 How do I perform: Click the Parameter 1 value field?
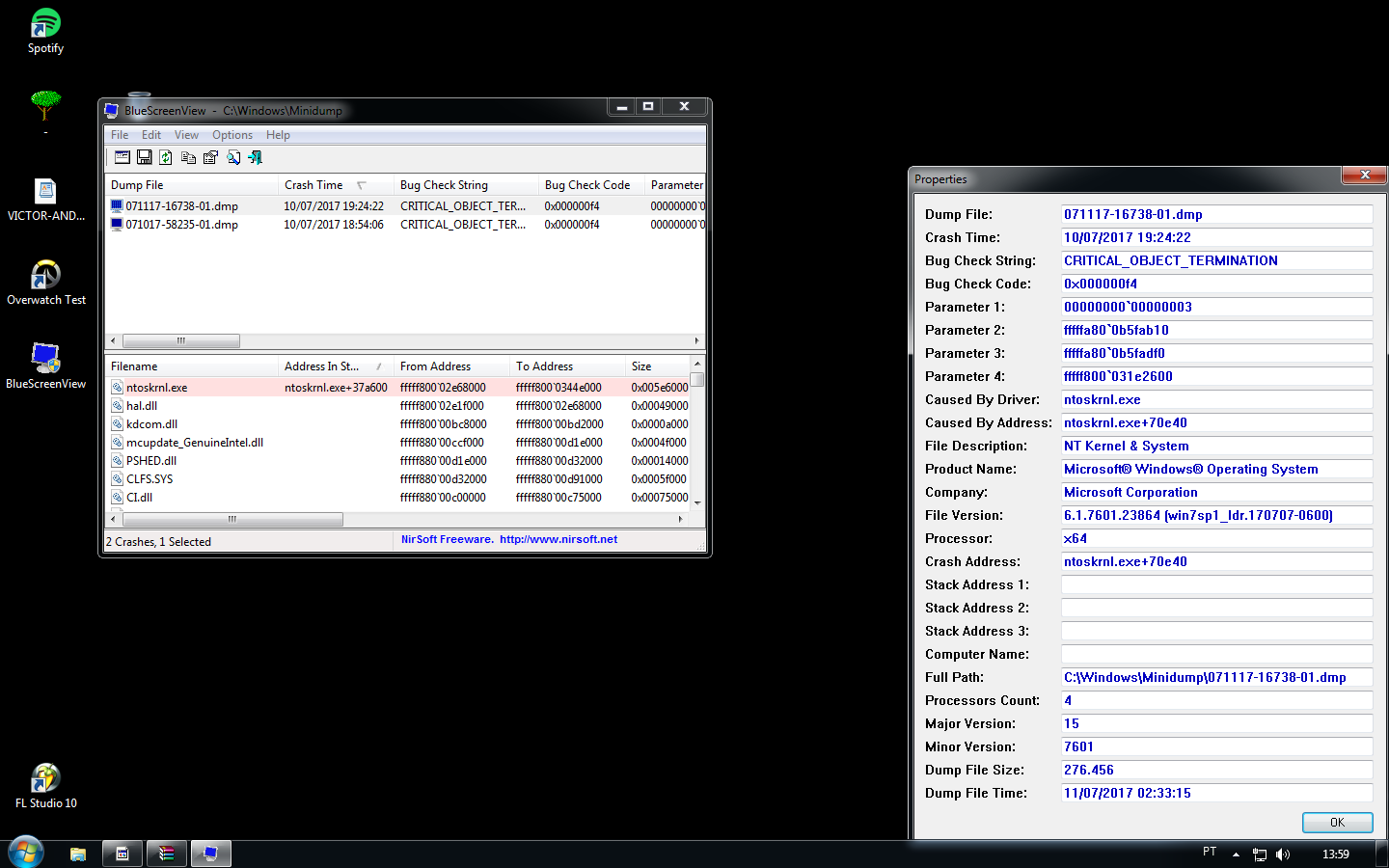[x=1216, y=307]
